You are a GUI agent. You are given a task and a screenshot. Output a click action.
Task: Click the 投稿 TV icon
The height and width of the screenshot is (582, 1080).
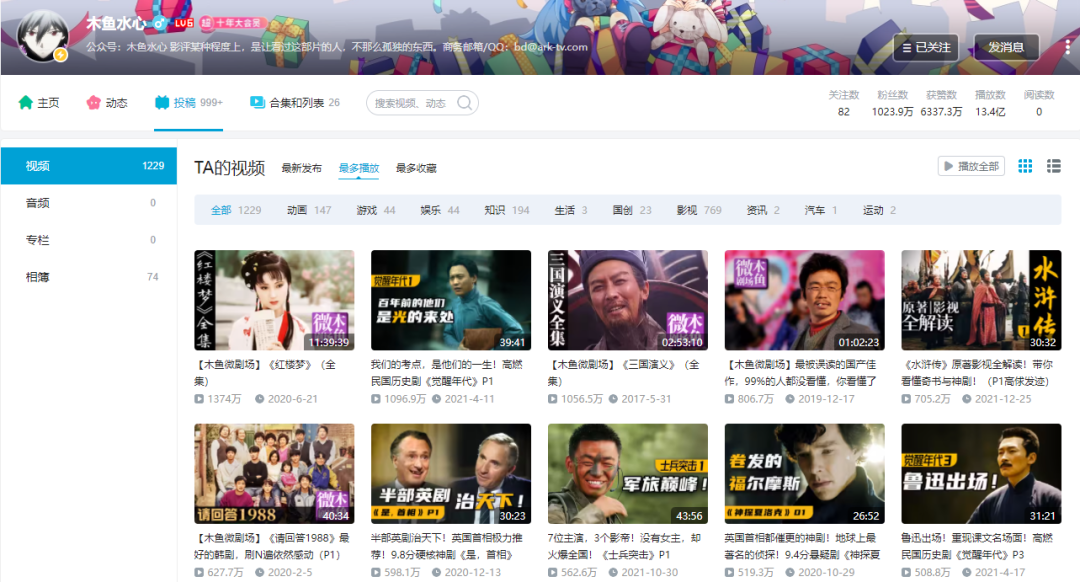click(162, 103)
